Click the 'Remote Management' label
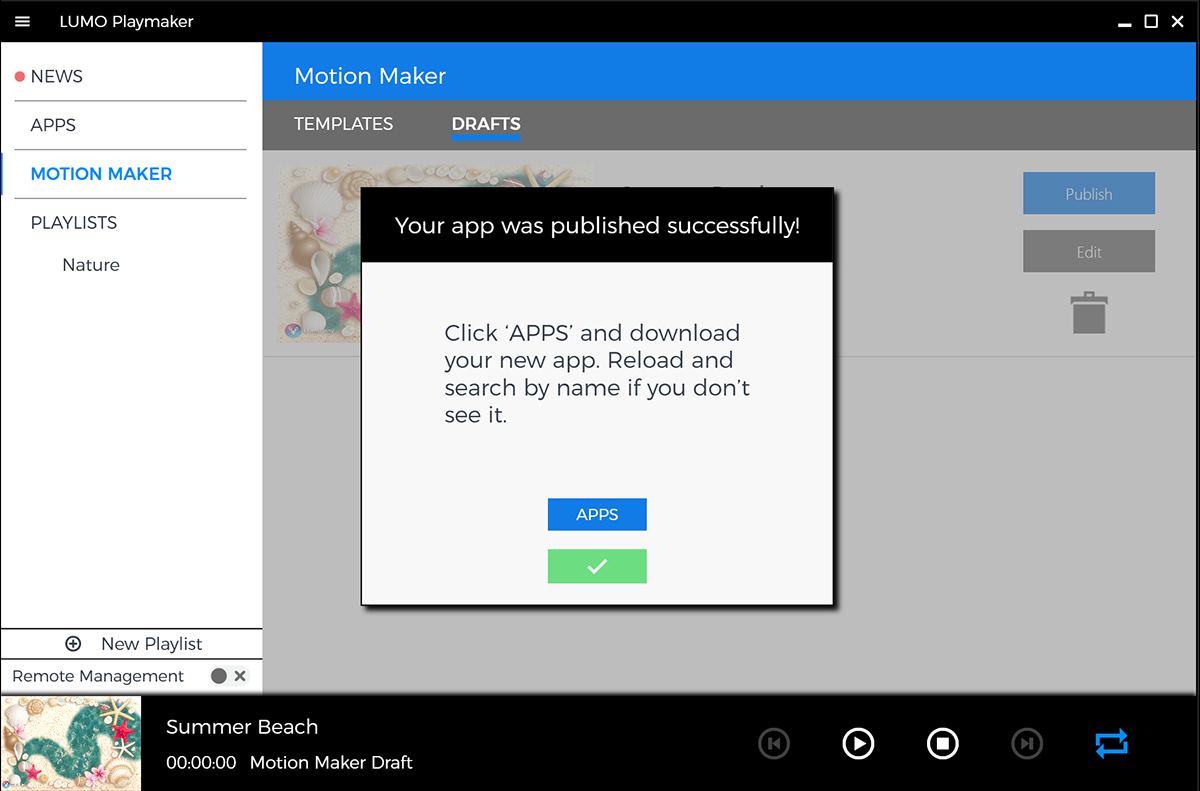 tap(98, 676)
